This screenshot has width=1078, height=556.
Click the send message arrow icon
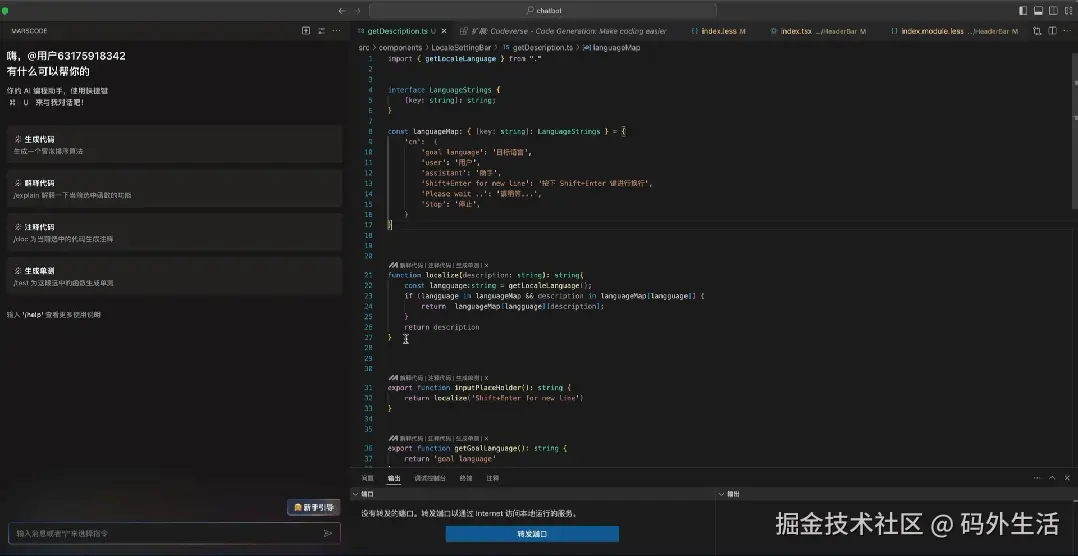pyautogui.click(x=328, y=533)
